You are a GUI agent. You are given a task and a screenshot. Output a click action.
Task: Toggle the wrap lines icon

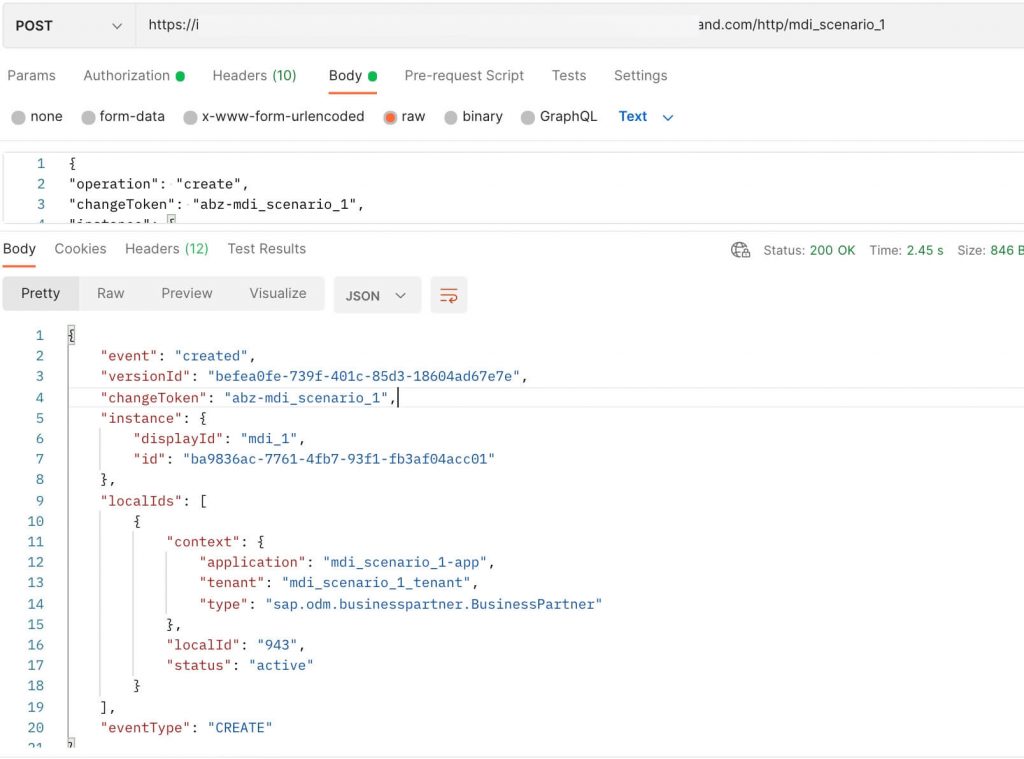pos(449,295)
